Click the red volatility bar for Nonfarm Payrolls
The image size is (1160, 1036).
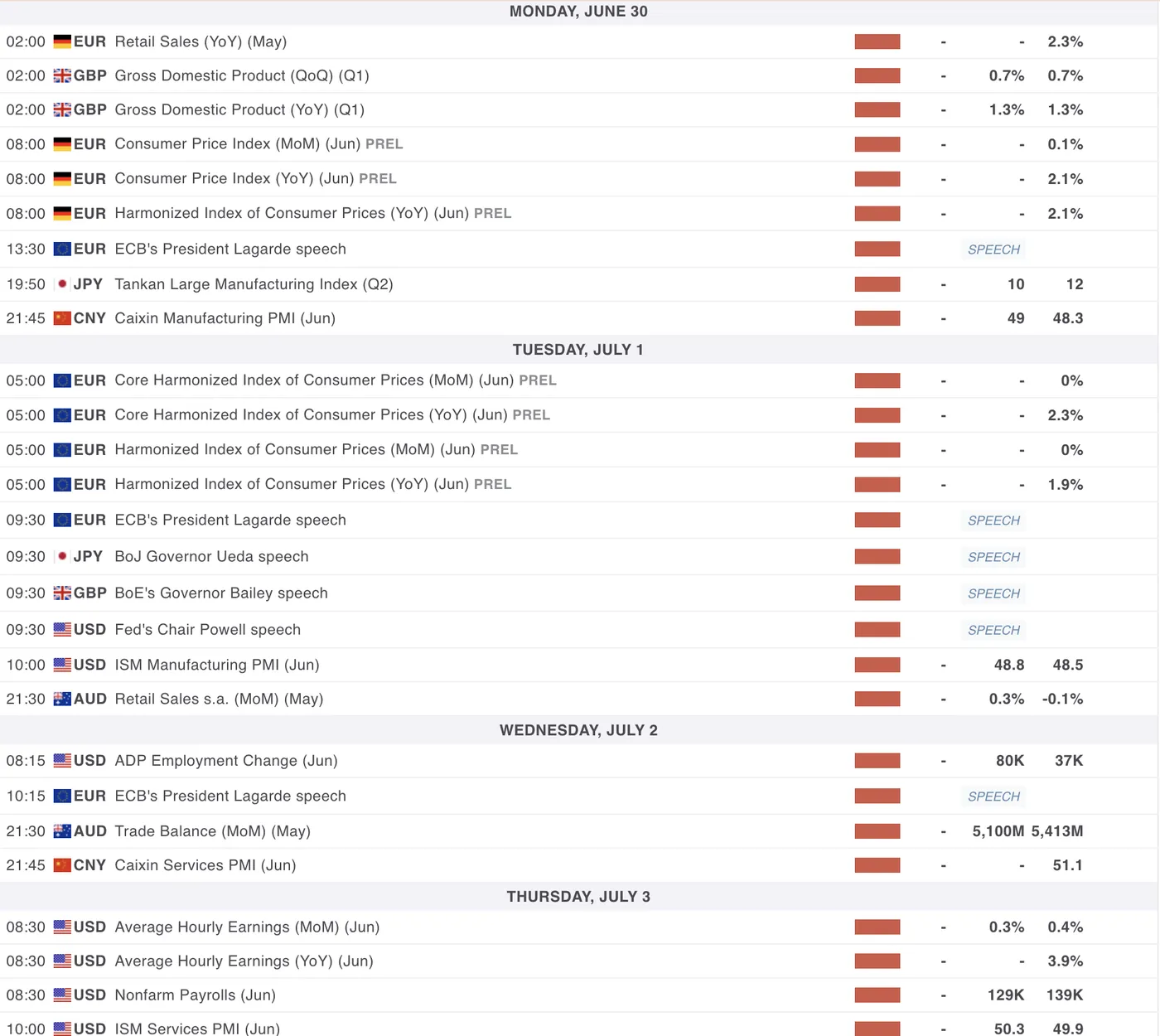[877, 995]
